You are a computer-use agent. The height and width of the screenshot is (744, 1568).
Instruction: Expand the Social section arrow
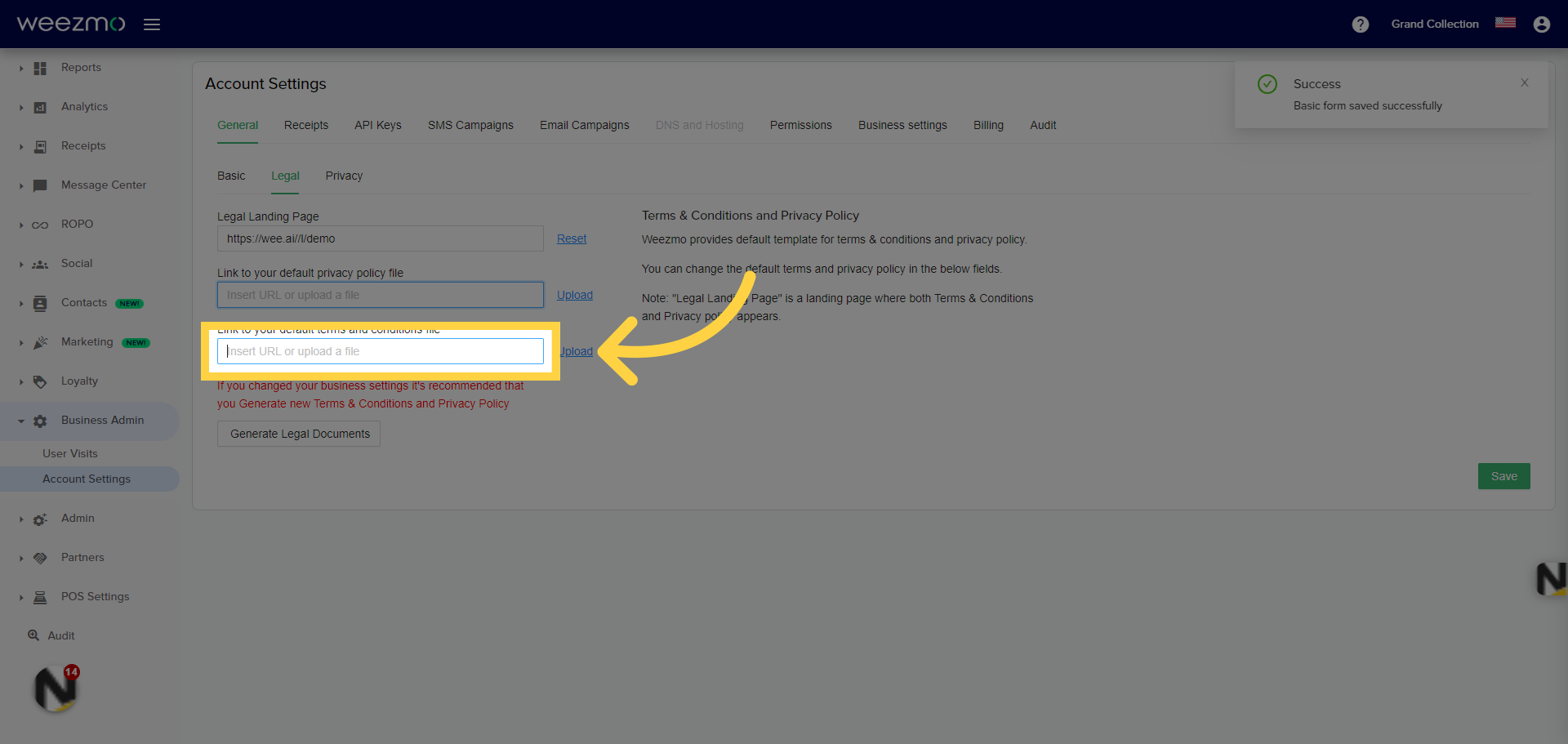pos(21,265)
